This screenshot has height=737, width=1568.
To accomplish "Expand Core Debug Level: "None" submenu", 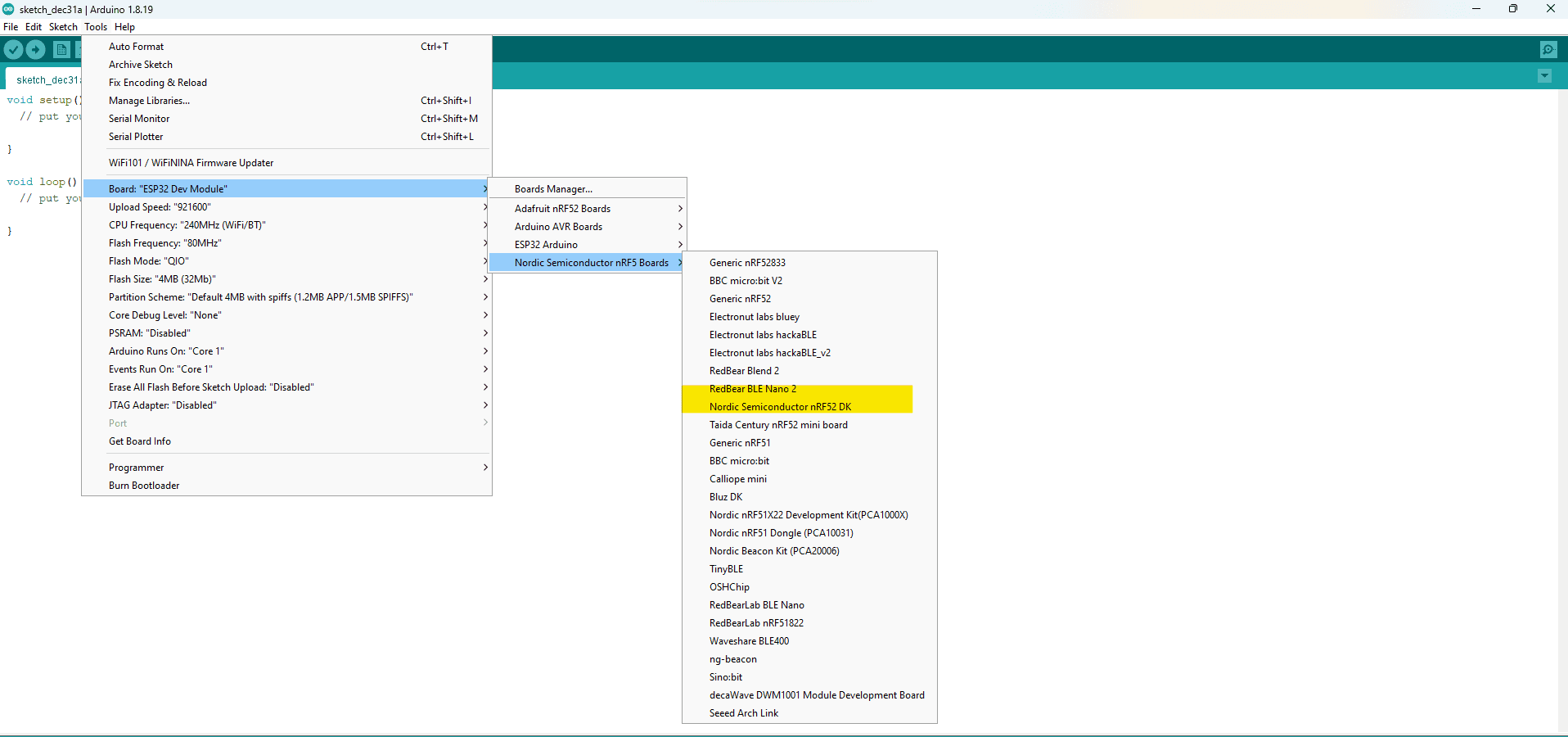I will 286,315.
